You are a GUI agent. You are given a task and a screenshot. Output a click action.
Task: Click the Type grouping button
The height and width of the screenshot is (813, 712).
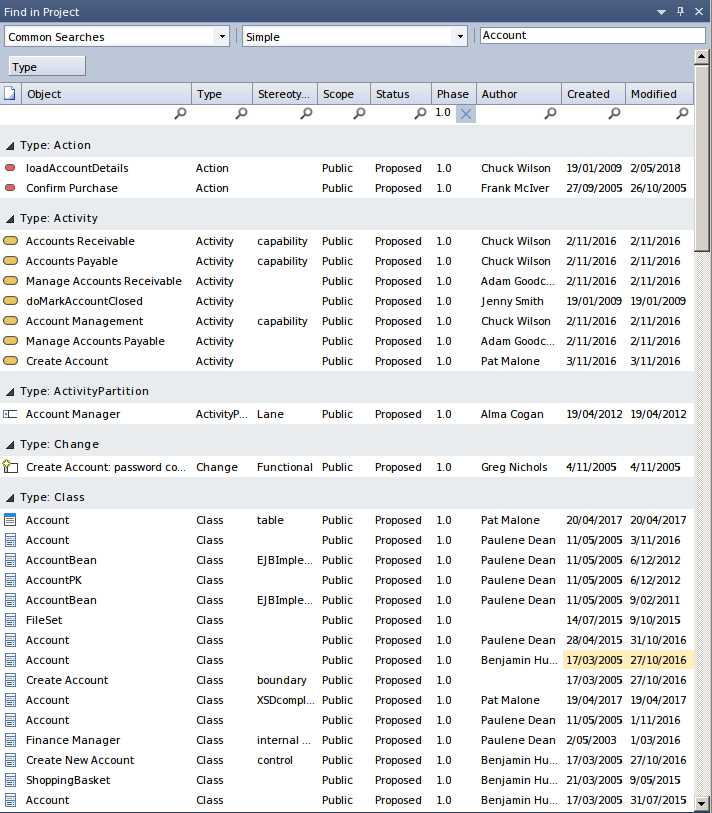tap(47, 67)
